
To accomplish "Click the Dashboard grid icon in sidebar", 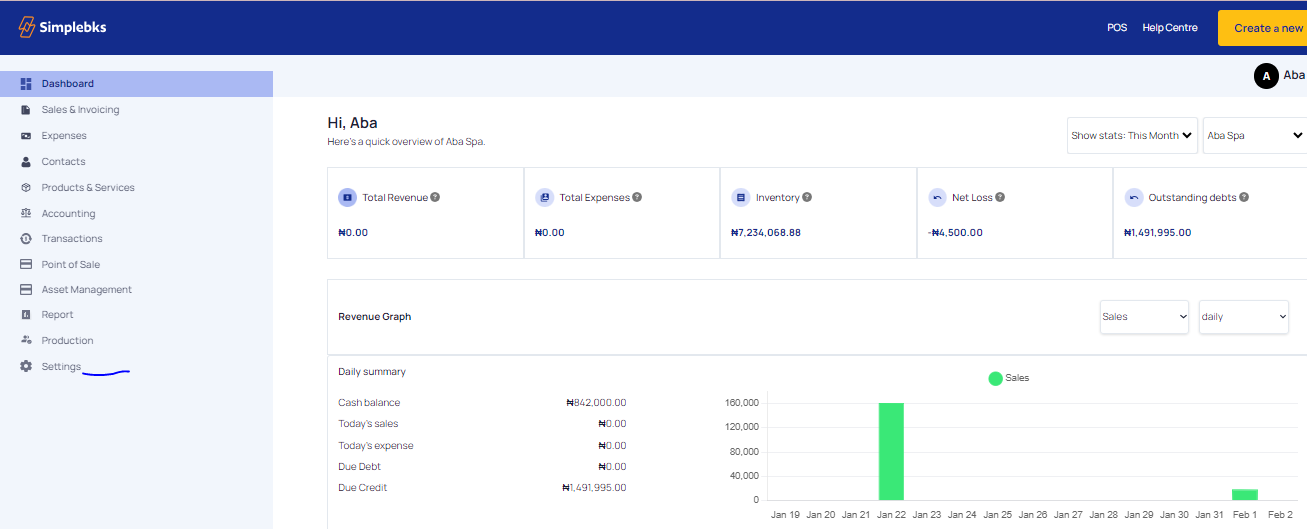I will (26, 84).
